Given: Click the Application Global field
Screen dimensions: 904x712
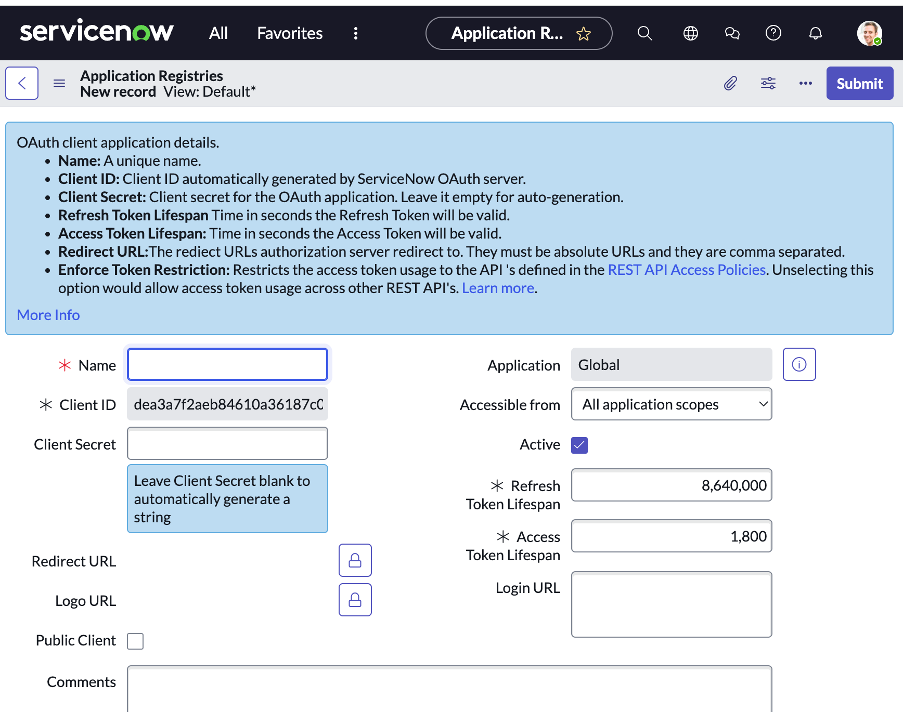Looking at the screenshot, I should coord(671,364).
